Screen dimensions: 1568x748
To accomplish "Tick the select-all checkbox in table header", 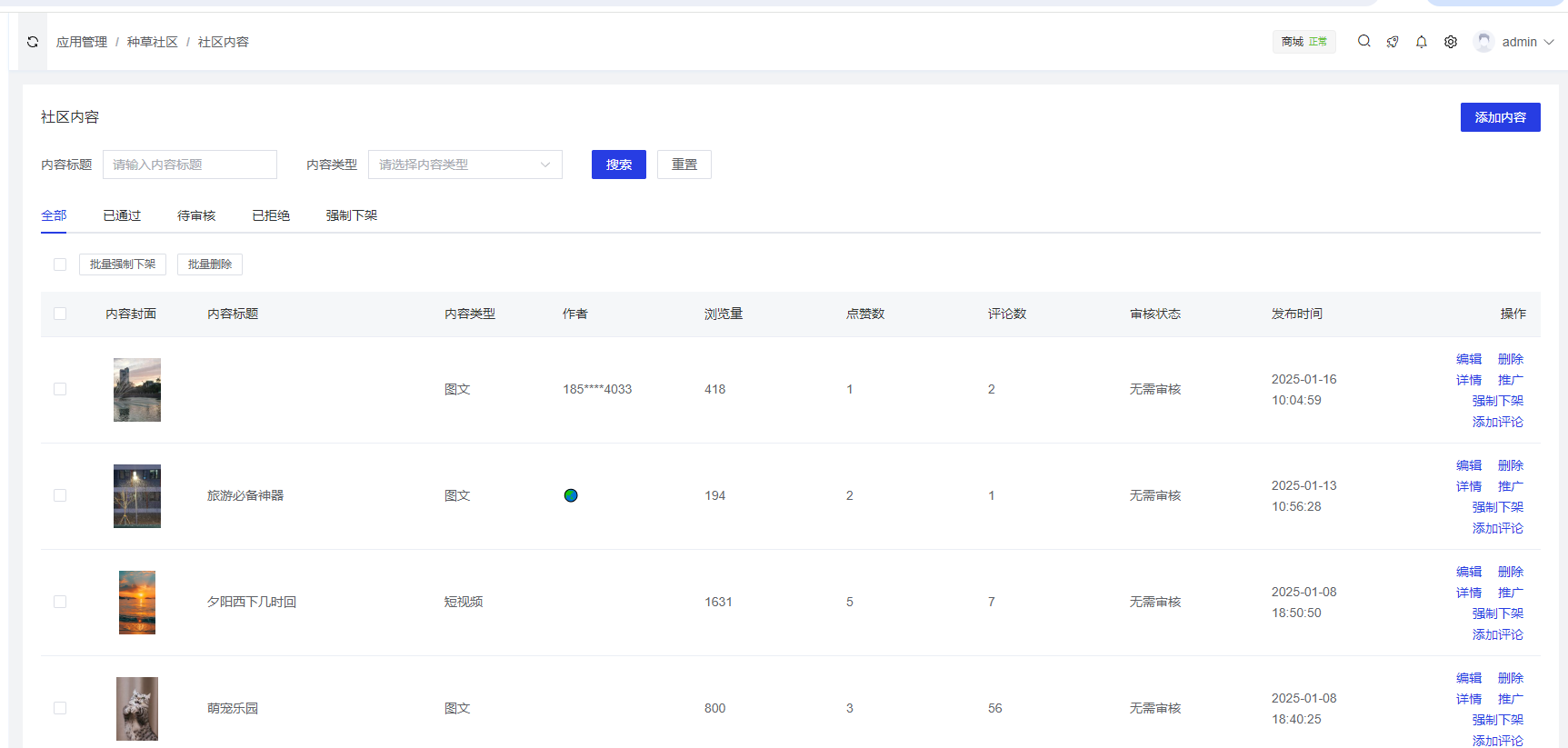I will [60, 314].
